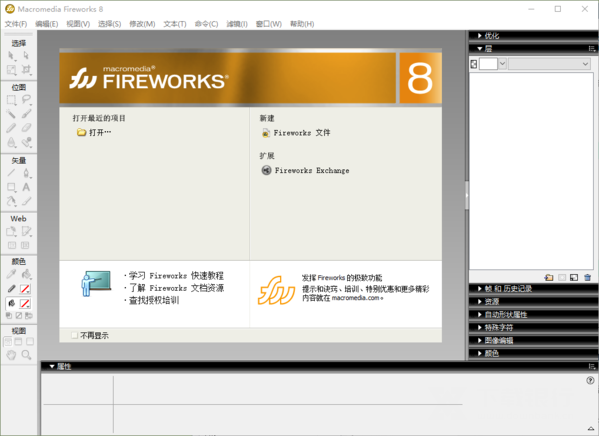
Task: Set default stroke and fill colors
Action: 8,316
